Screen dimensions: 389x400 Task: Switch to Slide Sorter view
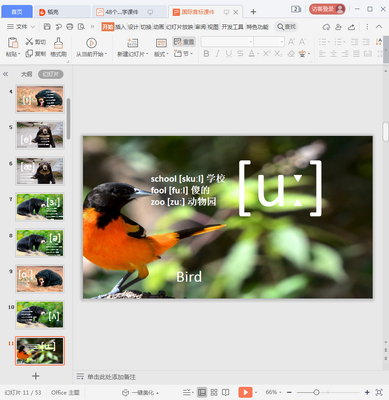214,392
